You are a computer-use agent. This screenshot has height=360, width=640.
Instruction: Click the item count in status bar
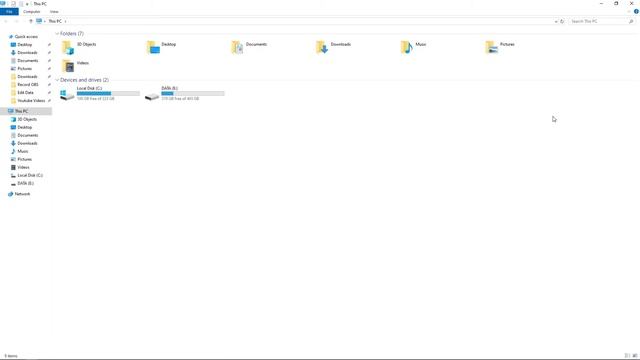(11, 356)
